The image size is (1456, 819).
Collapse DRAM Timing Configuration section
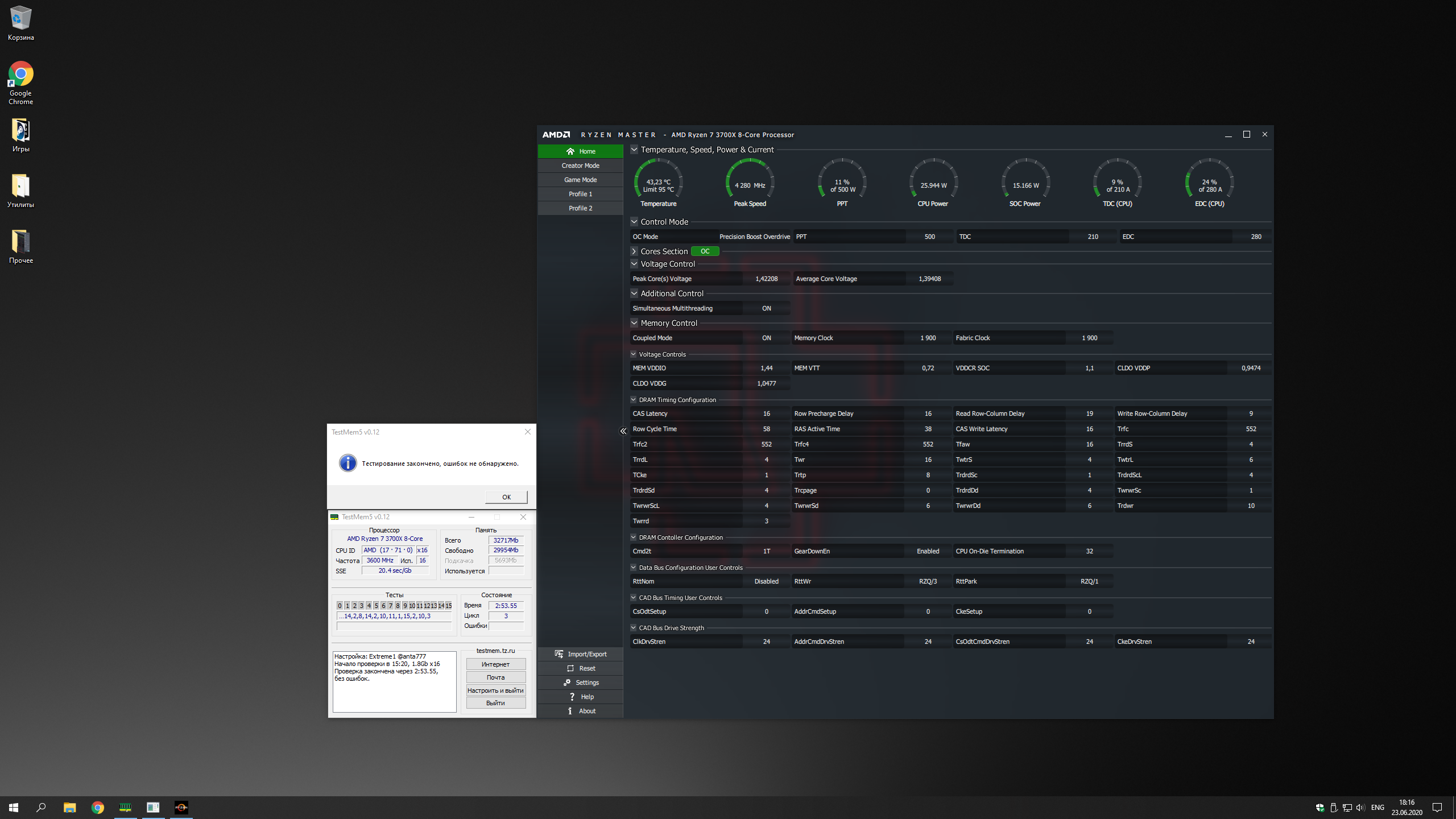pyautogui.click(x=633, y=400)
